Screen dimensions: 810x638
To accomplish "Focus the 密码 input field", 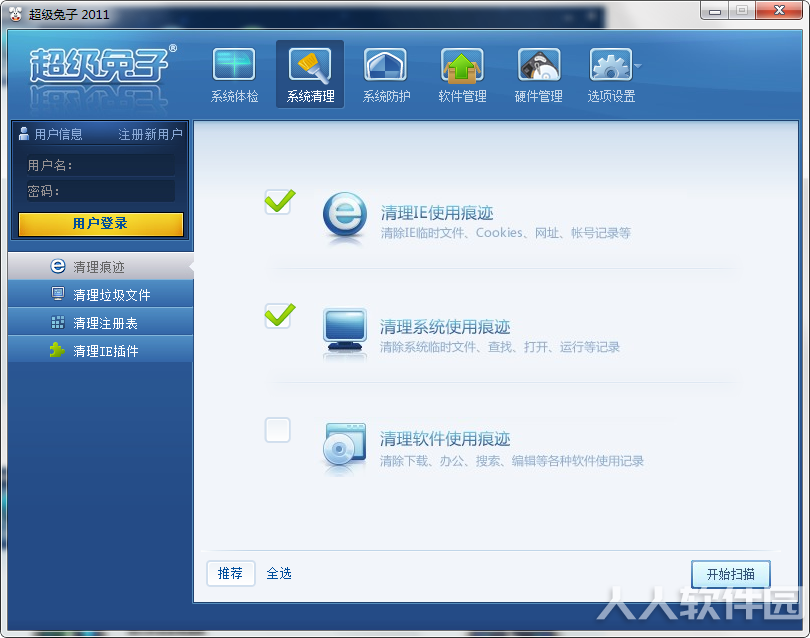I will (101, 191).
